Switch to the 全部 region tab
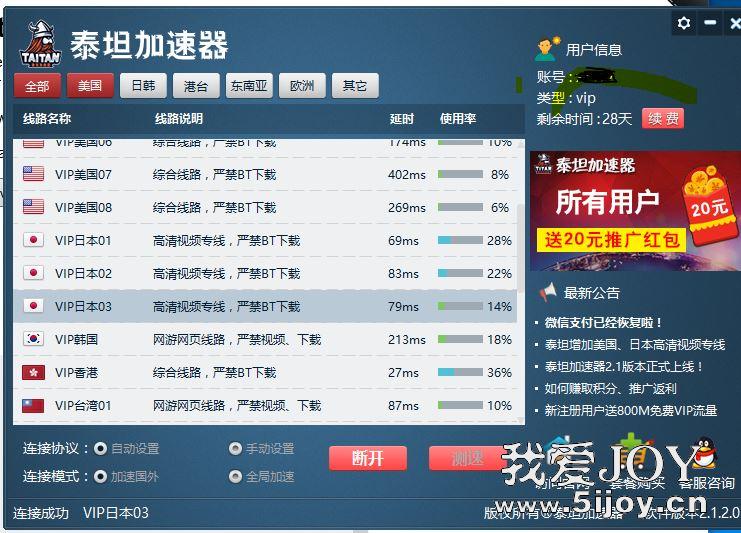This screenshot has height=533, width=741. pyautogui.click(x=37, y=86)
